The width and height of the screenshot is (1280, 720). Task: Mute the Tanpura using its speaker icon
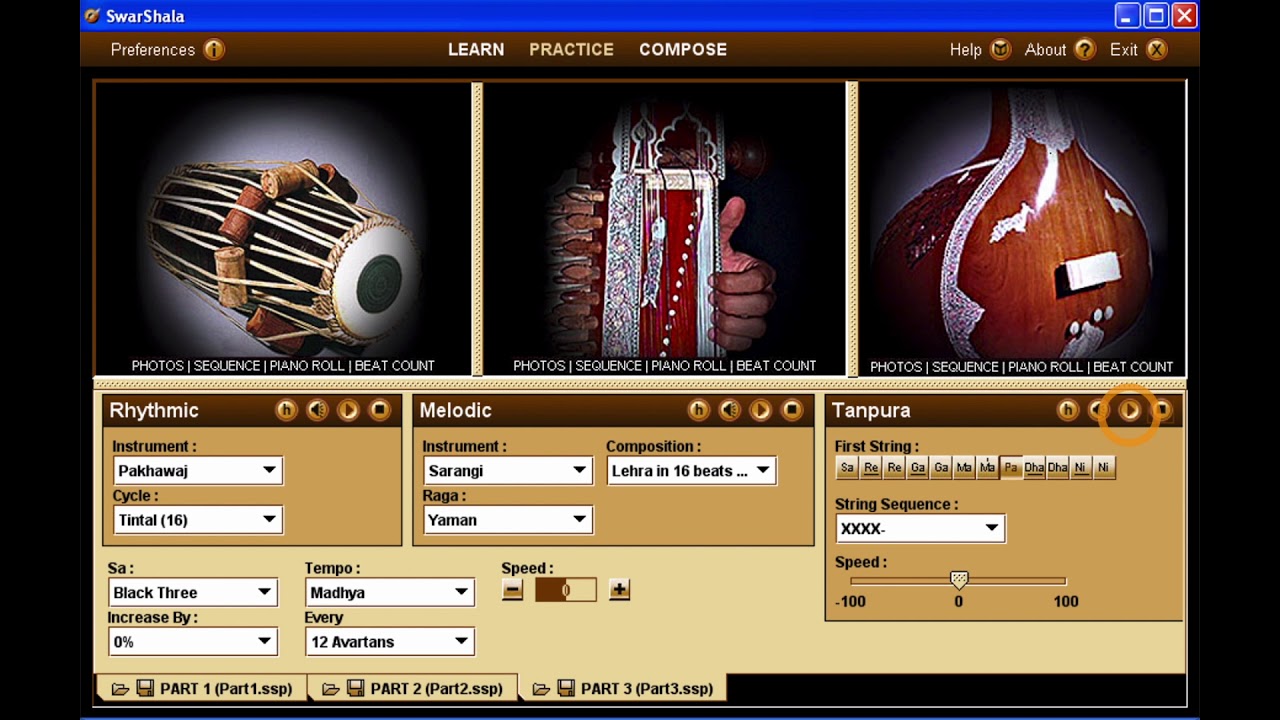[x=1098, y=410]
